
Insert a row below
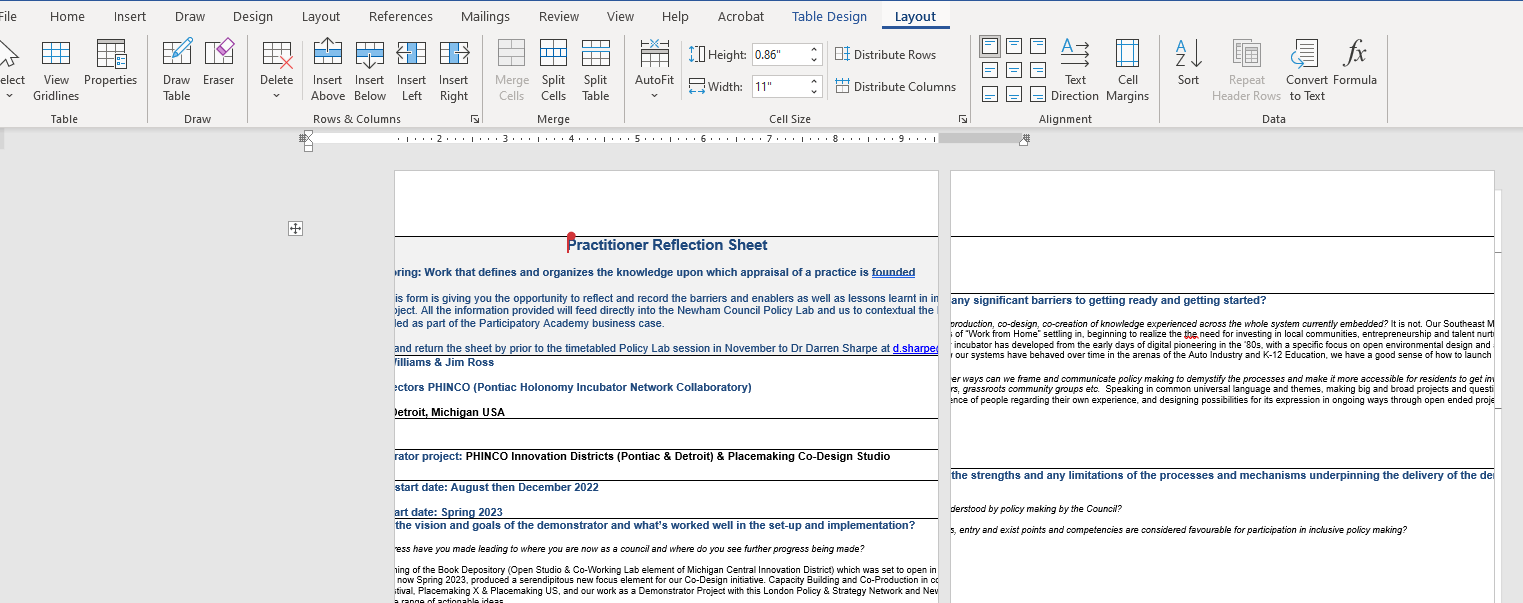(x=370, y=70)
